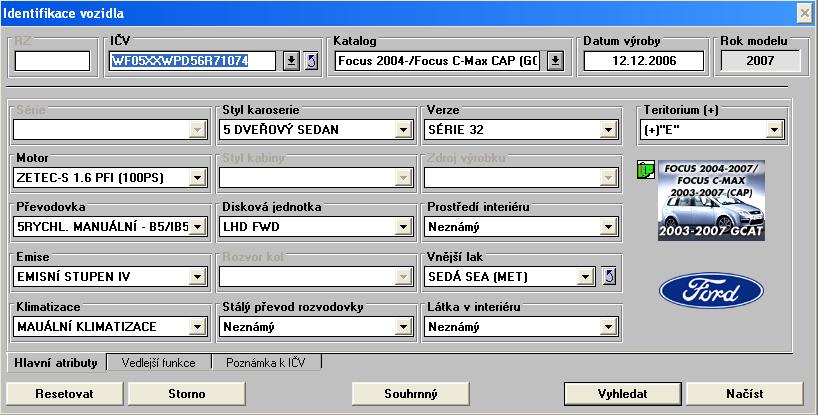Click the IČV history download arrow icon
818x415 pixels.
(290, 61)
